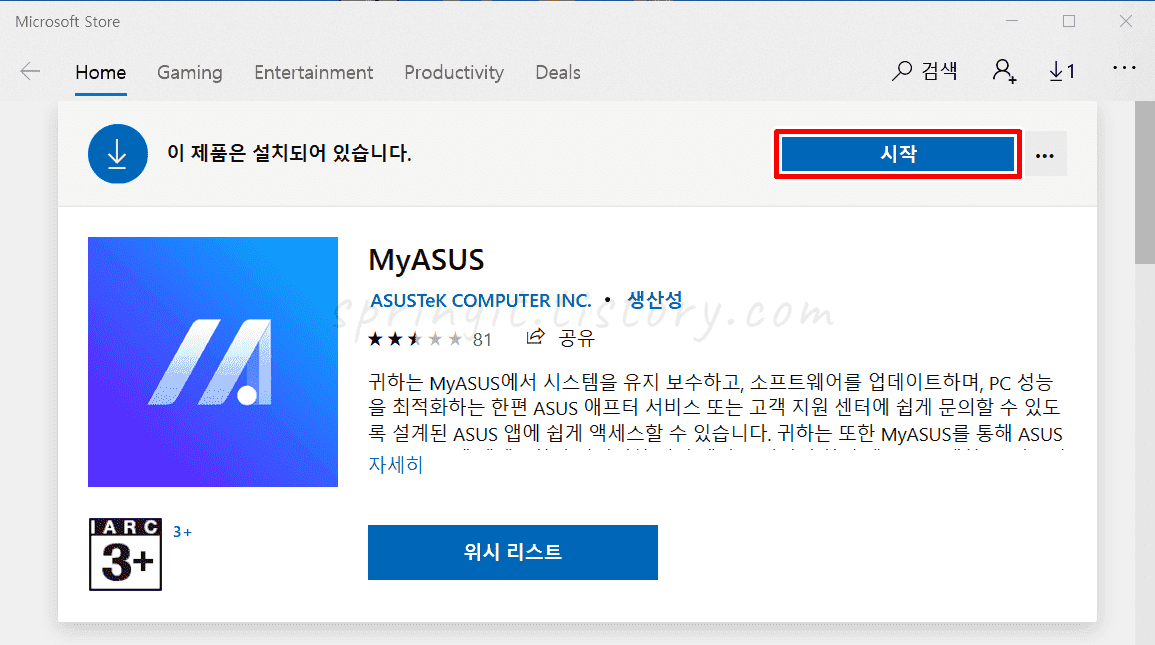Switch to the Gaming tab
This screenshot has width=1155, height=645.
click(x=189, y=73)
